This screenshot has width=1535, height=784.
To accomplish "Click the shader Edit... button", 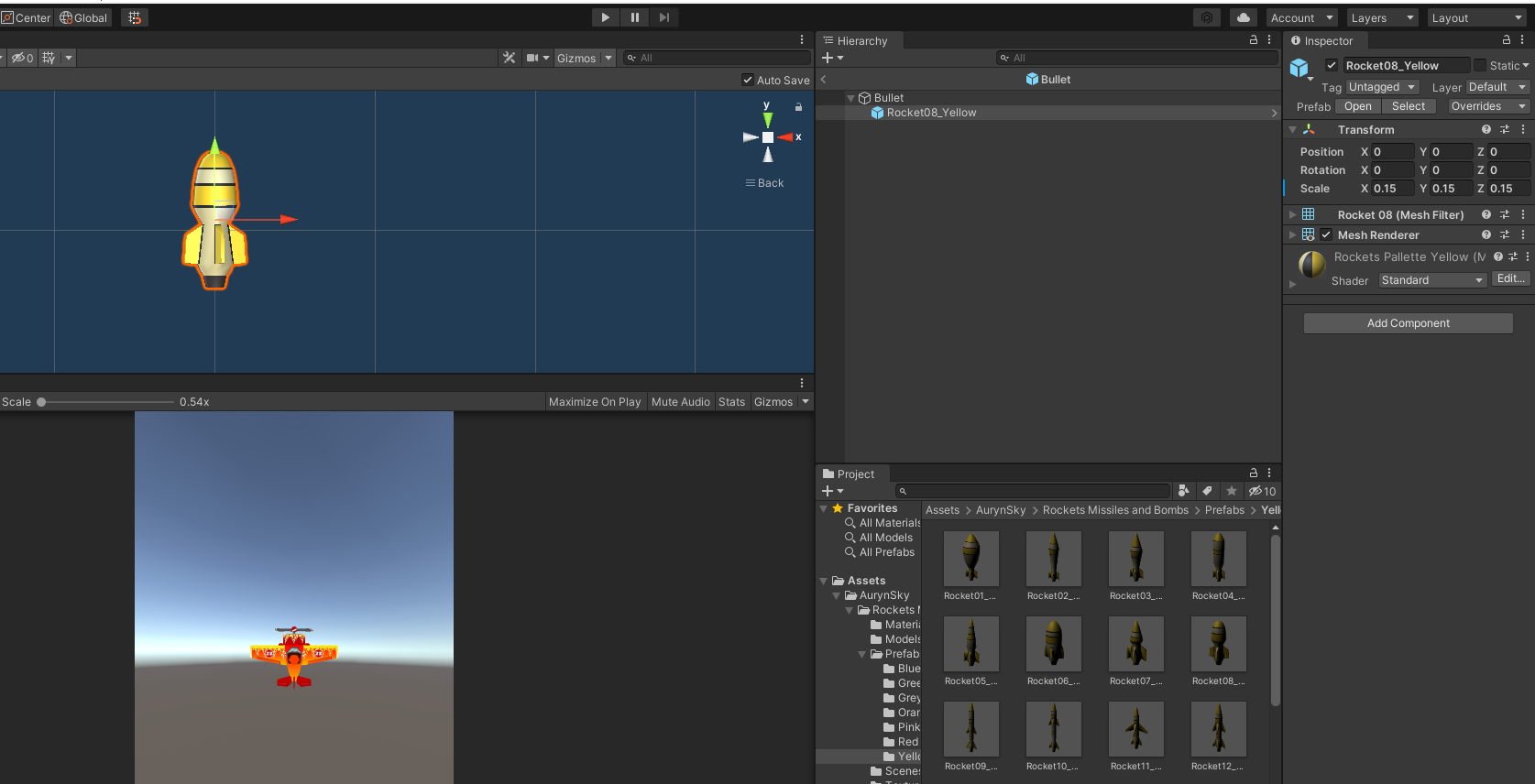I will tap(1510, 278).
